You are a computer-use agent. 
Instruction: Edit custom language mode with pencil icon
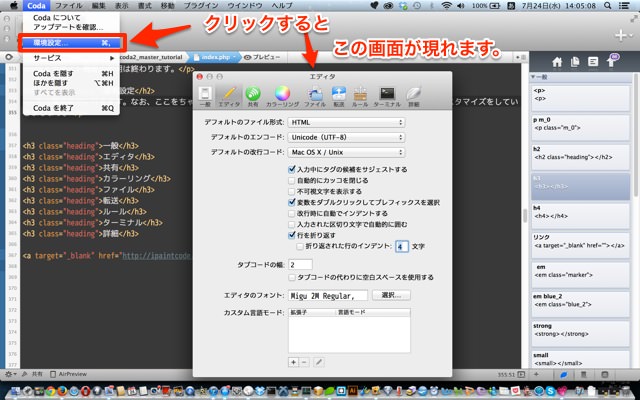click(x=319, y=362)
